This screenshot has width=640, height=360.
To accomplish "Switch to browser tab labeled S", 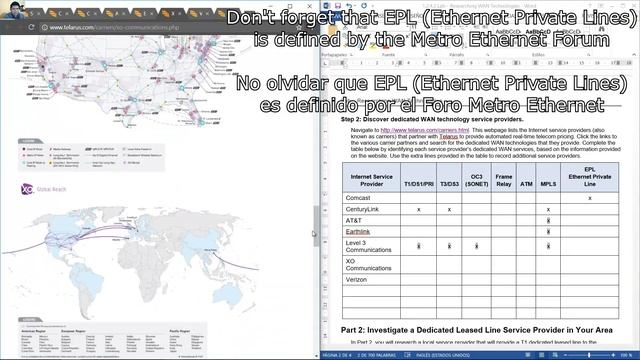I will click(x=33, y=14).
